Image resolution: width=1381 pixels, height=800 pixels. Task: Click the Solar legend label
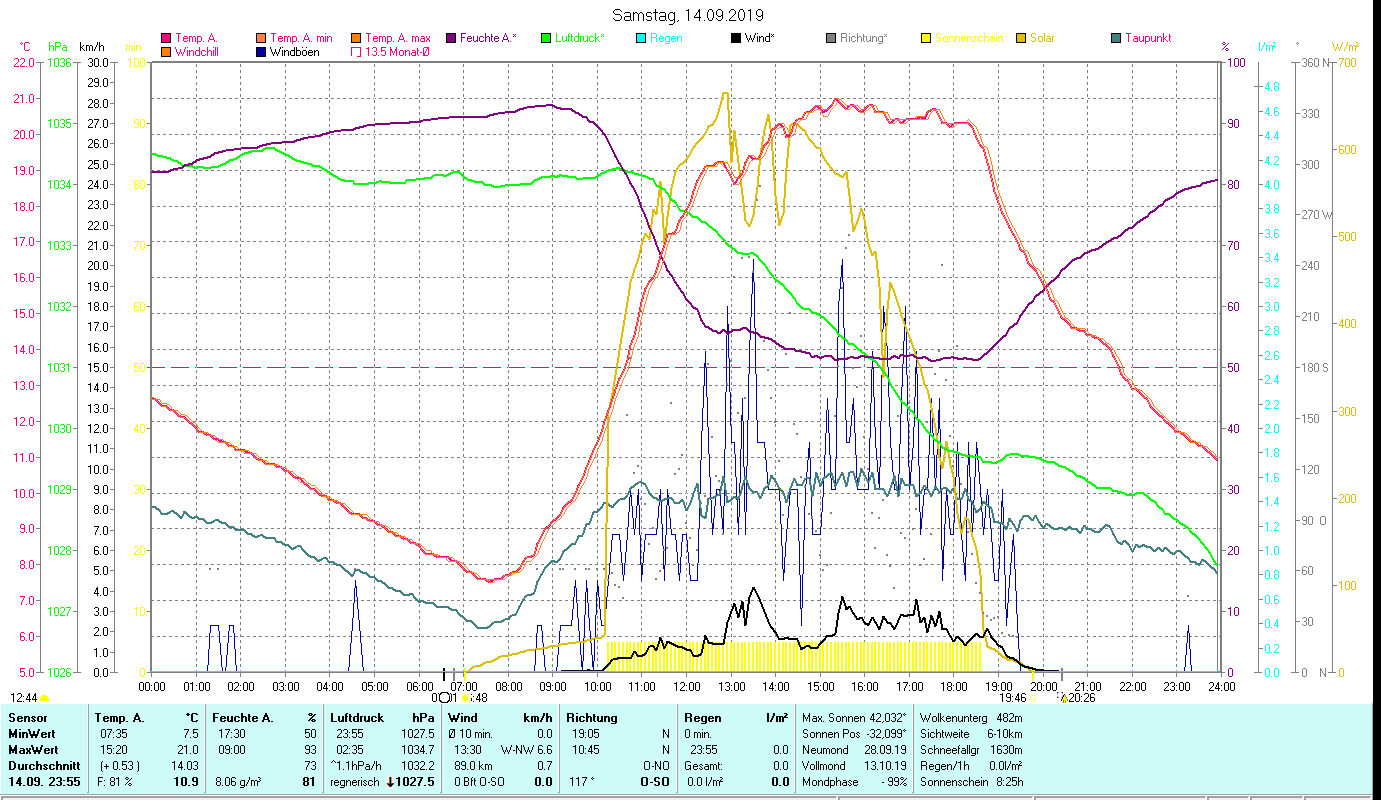coord(1041,38)
